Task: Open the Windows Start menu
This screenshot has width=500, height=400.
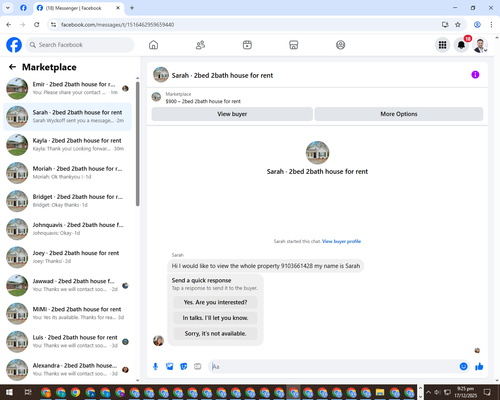Action: click(9, 392)
